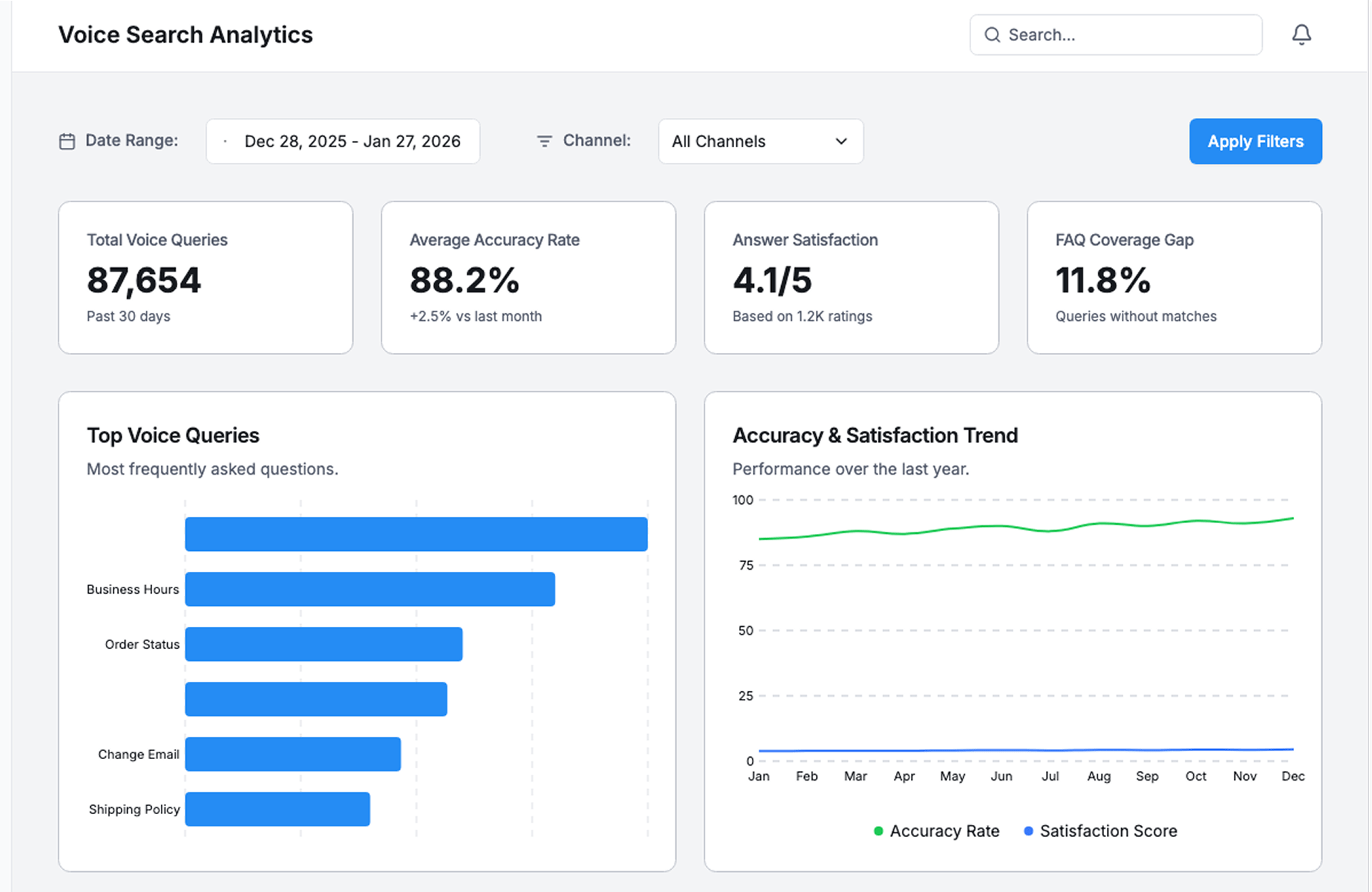Click the notification bell icon
Viewport: 1372px width, 892px height.
pyautogui.click(x=1301, y=34)
